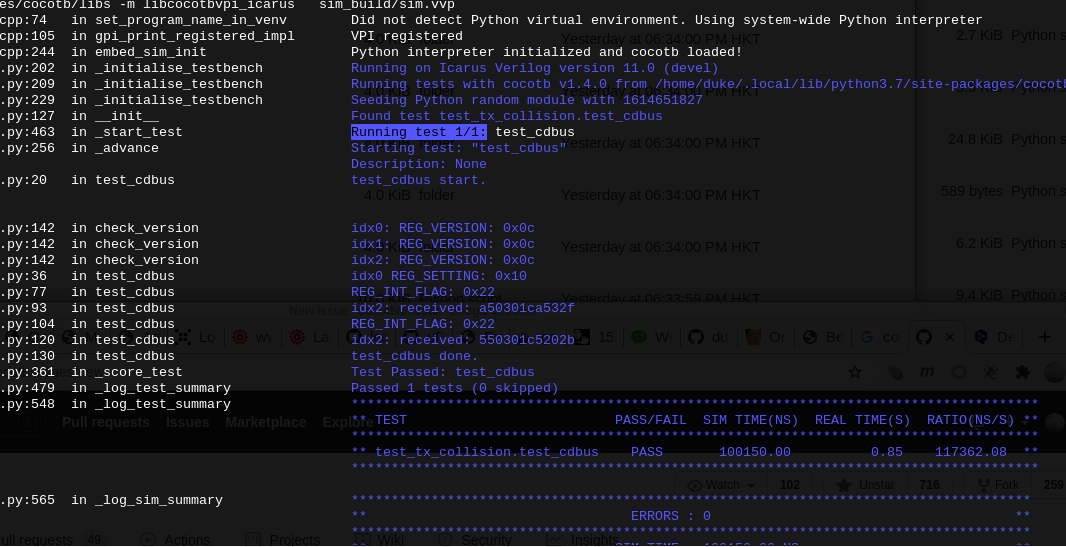Click 'Description: None' terminal line

coord(419,164)
